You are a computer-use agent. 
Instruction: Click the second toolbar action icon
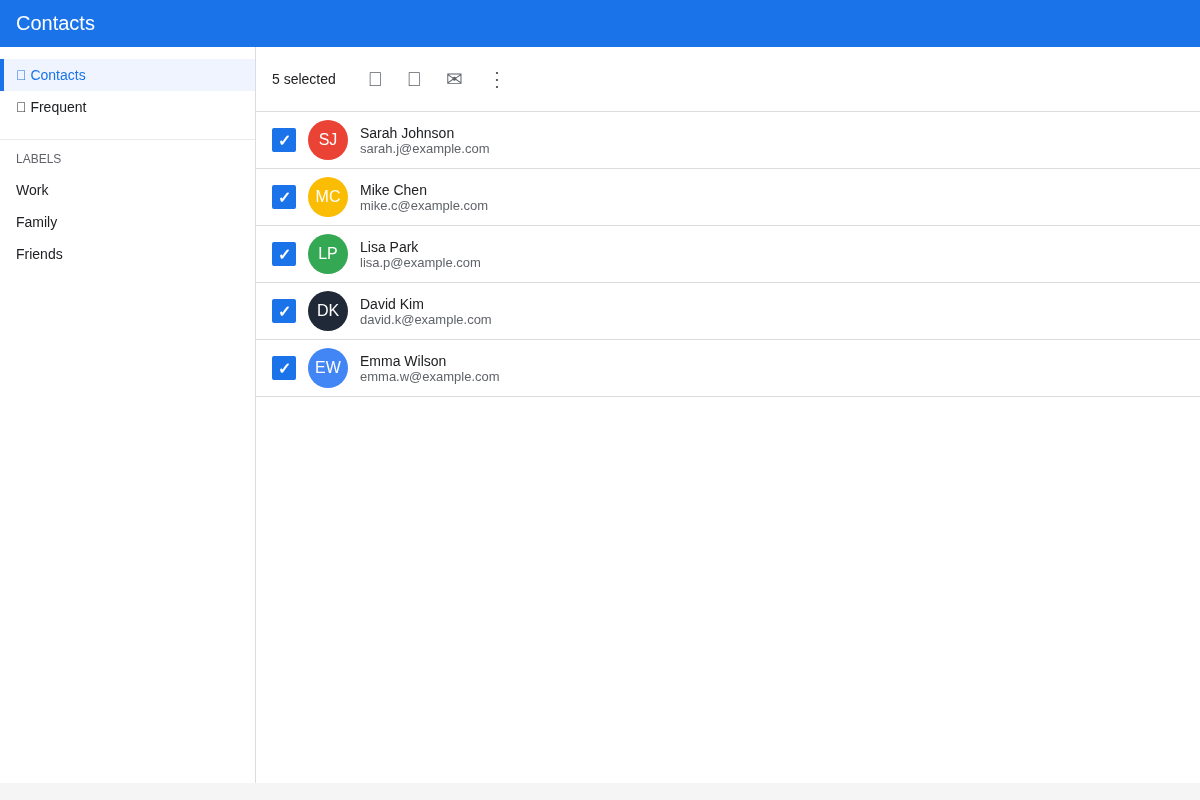[414, 78]
